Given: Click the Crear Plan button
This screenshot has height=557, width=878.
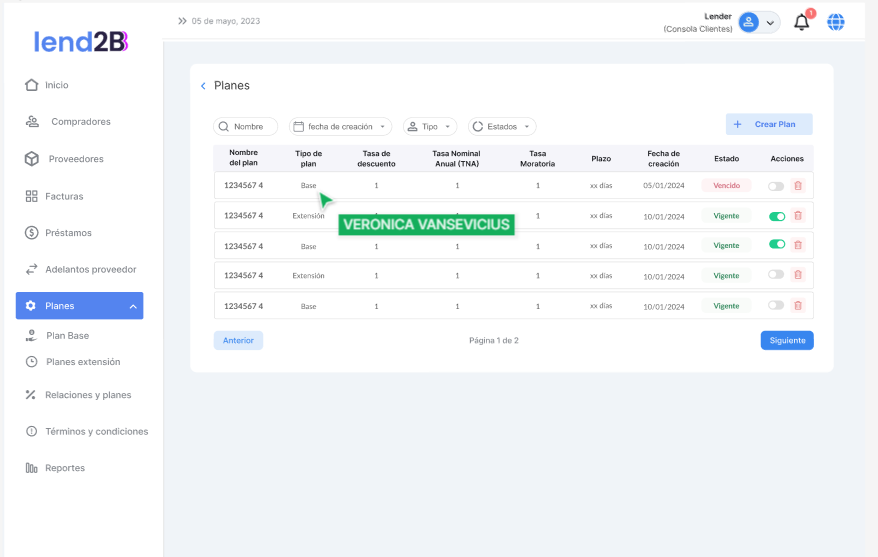Looking at the screenshot, I should pos(768,124).
